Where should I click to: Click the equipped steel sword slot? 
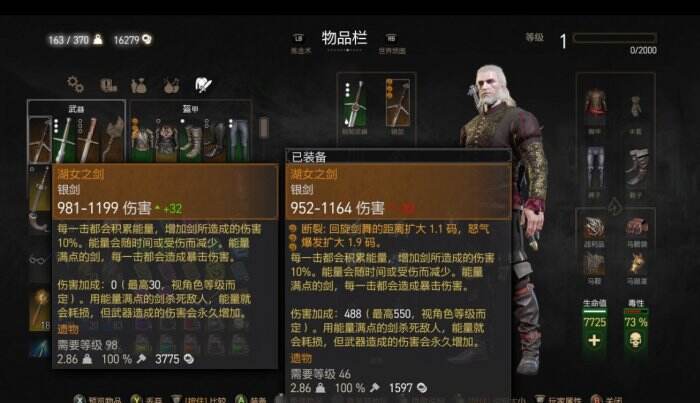pos(355,104)
